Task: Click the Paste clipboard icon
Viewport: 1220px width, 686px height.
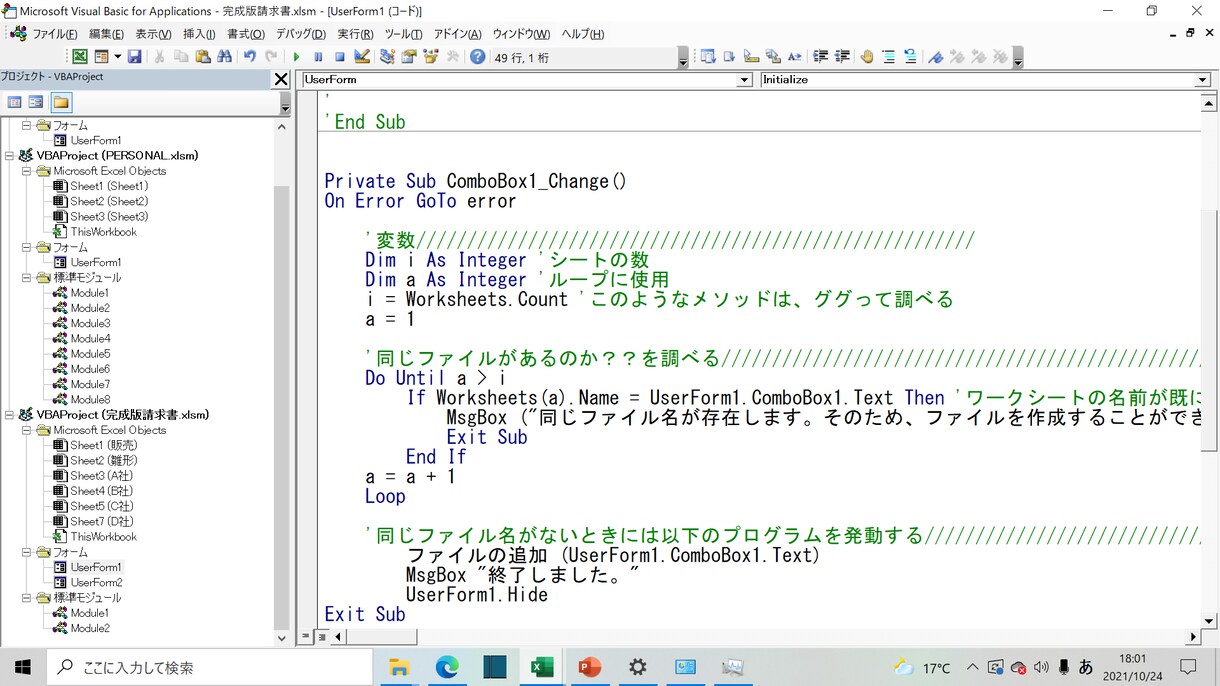Action: pyautogui.click(x=203, y=57)
